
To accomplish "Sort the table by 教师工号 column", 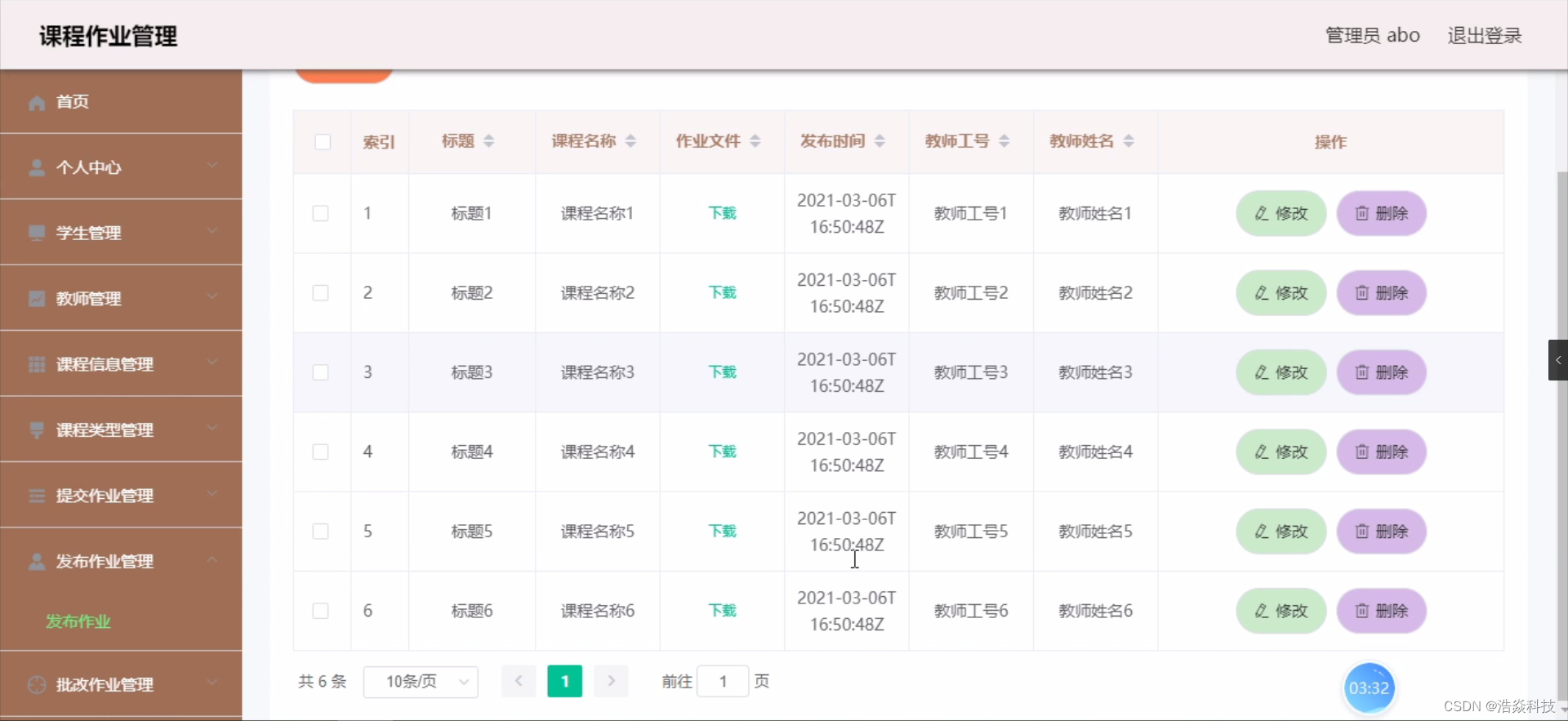I will pyautogui.click(x=1004, y=141).
